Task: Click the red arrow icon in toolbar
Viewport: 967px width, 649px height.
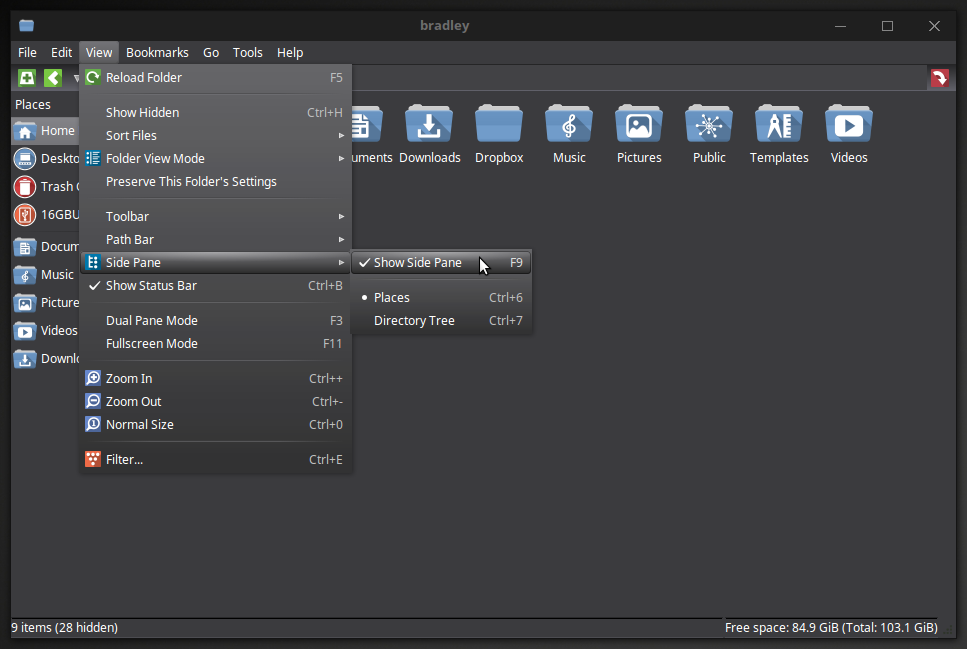Action: pyautogui.click(x=939, y=78)
